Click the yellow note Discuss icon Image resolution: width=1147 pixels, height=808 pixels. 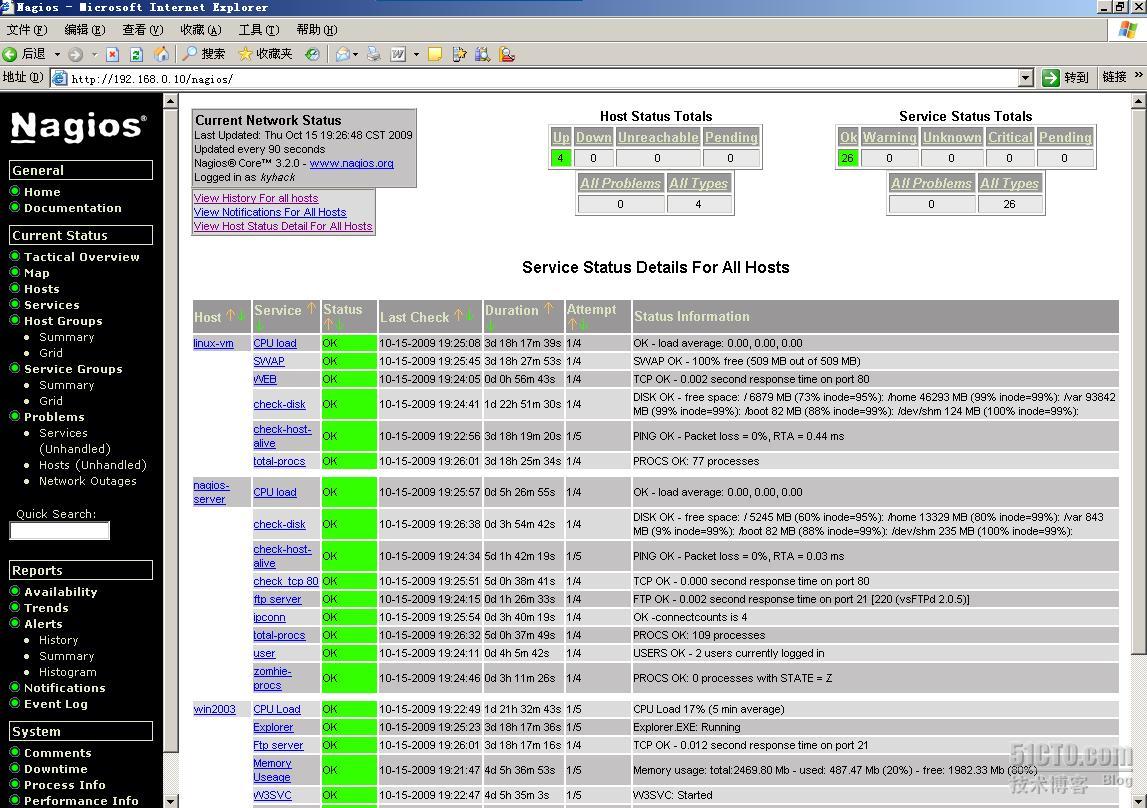[x=435, y=54]
